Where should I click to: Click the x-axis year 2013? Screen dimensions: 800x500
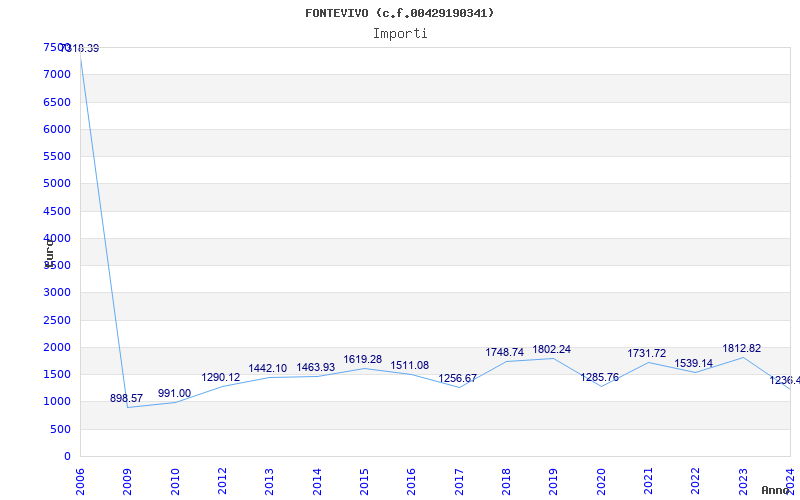[269, 482]
